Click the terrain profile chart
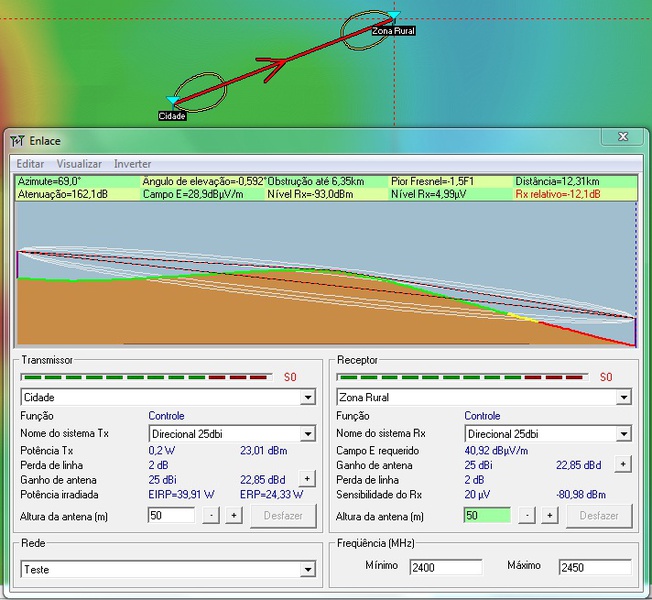652x600 pixels. pos(326,274)
